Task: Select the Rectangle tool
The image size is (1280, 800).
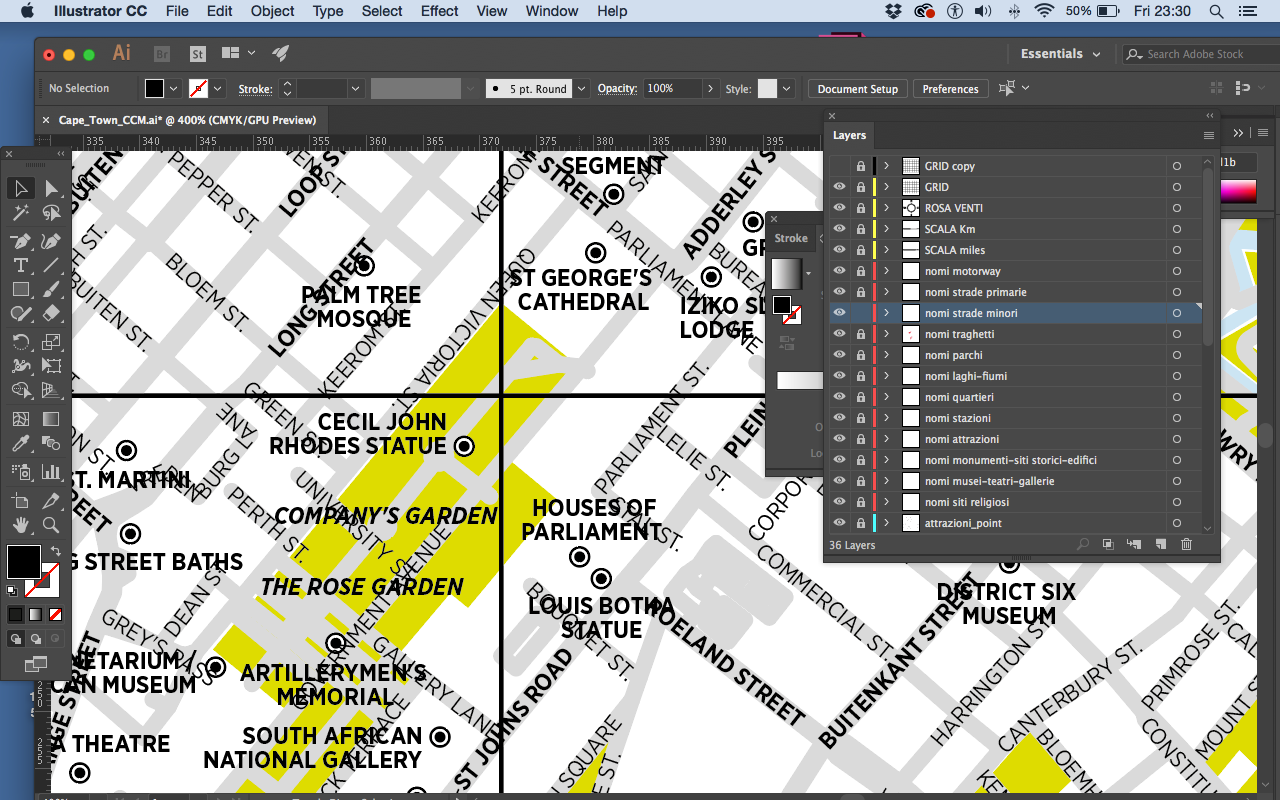Action: (x=20, y=289)
